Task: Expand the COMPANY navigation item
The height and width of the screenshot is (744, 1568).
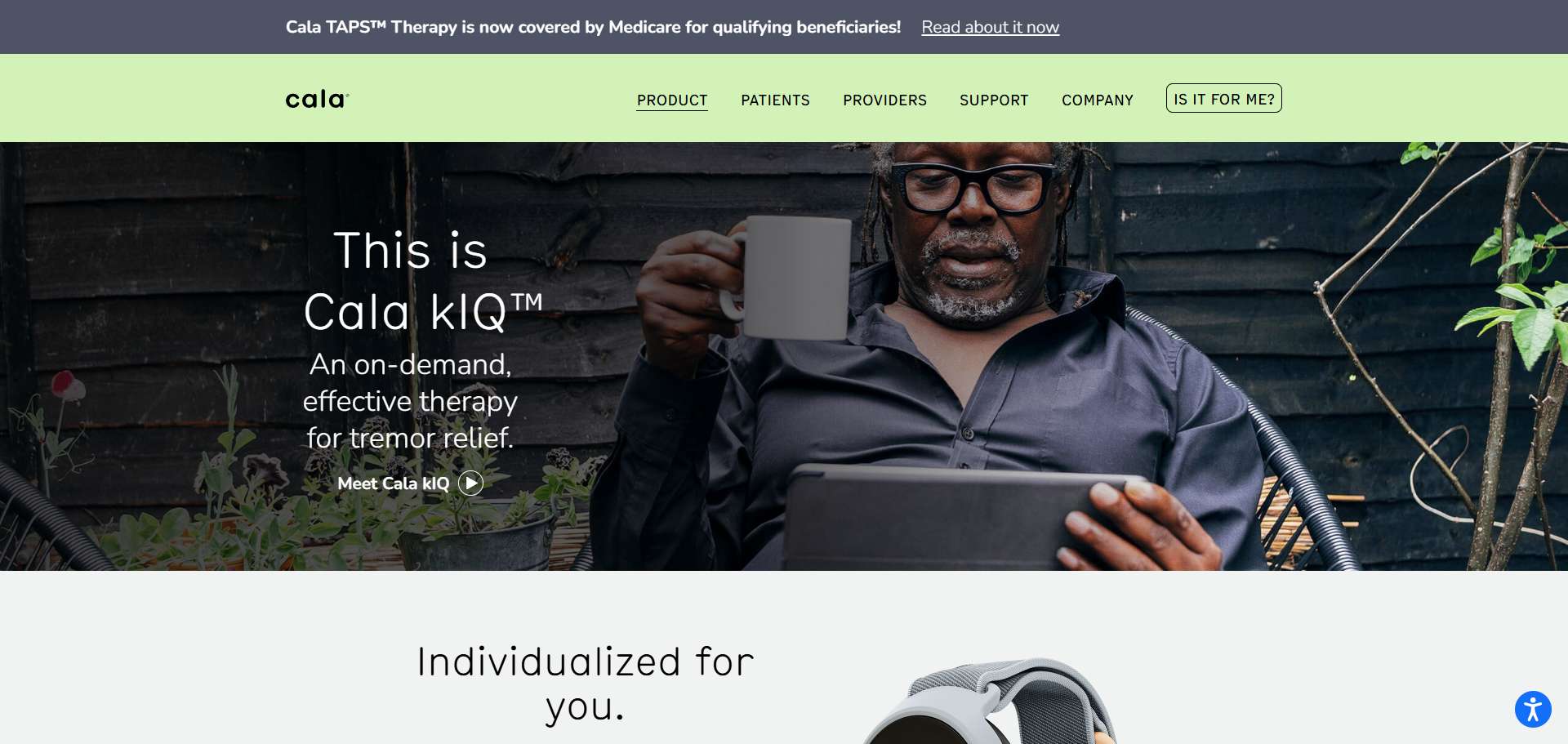Action: (x=1098, y=100)
